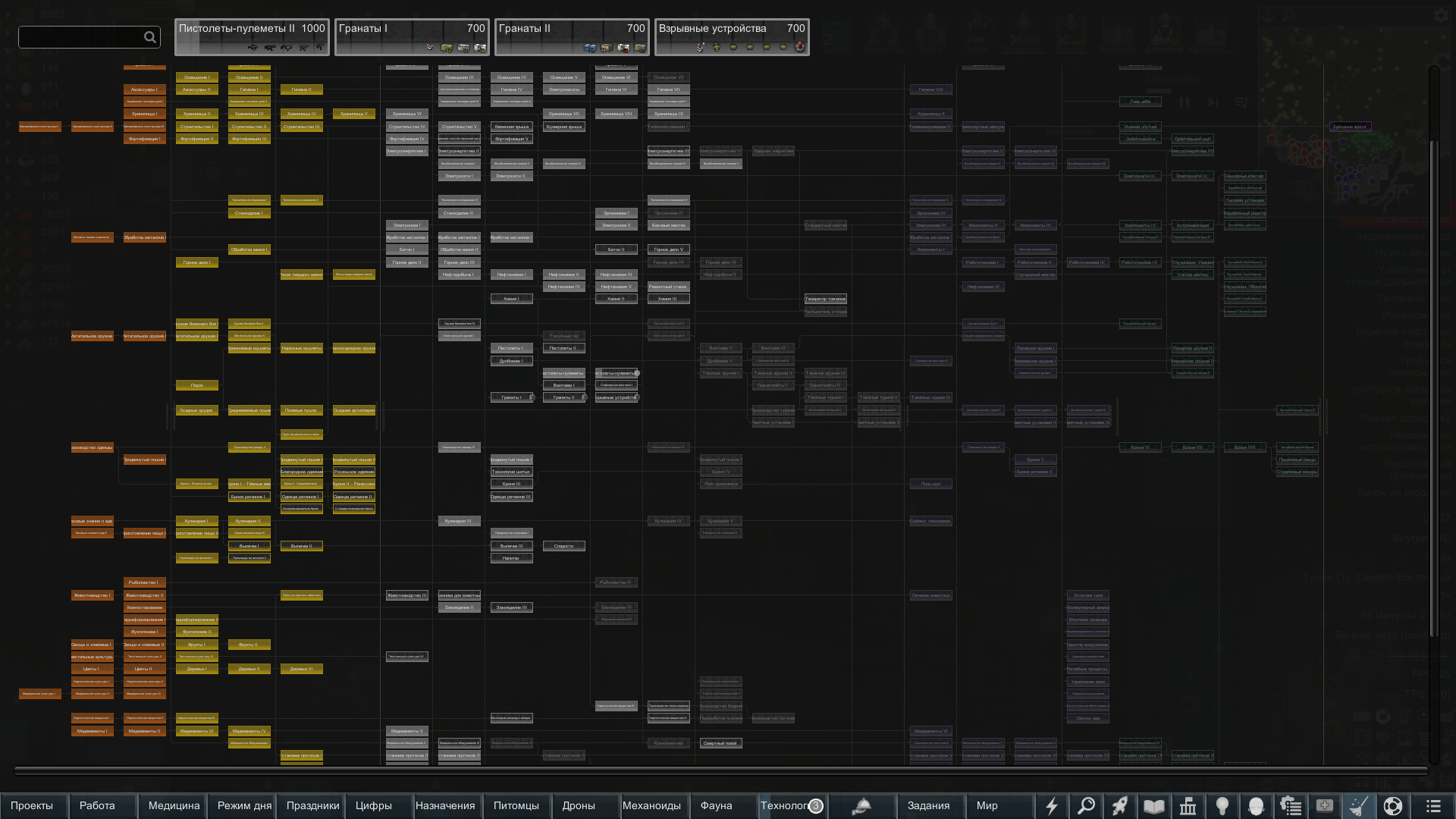Open the main menu list icon

[x=1432, y=806]
